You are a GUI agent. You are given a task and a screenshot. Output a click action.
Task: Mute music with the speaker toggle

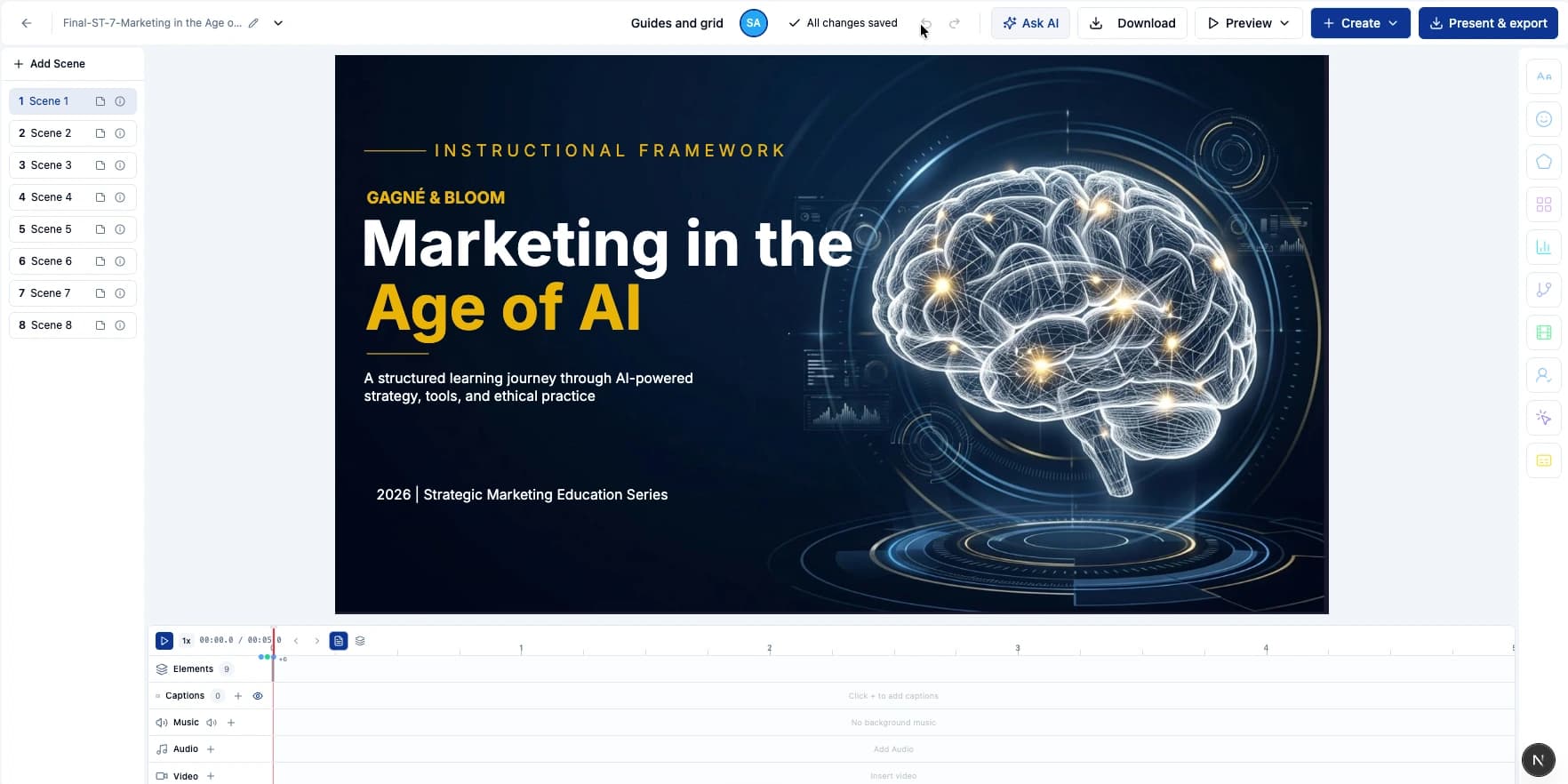coord(212,723)
